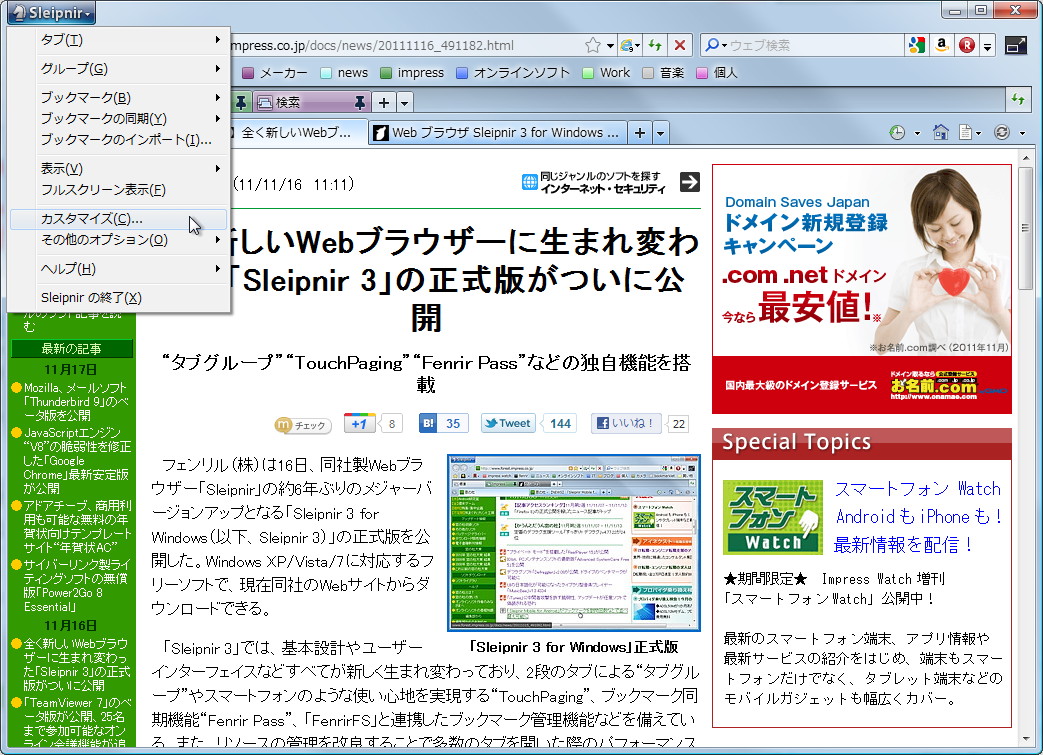
Task: Open スマートフォン Watch promo link
Action: point(918,517)
